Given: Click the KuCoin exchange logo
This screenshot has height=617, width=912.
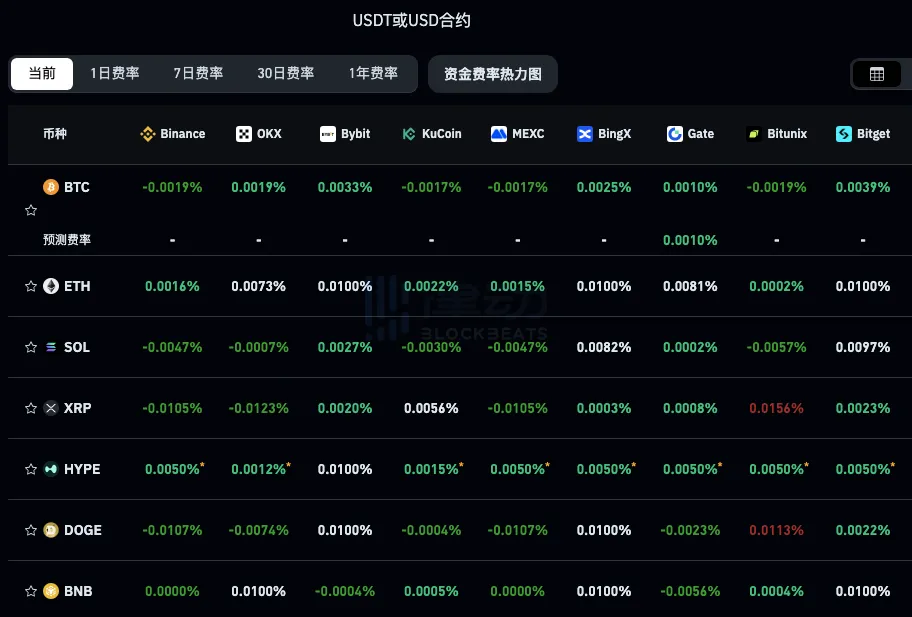Looking at the screenshot, I should 409,134.
